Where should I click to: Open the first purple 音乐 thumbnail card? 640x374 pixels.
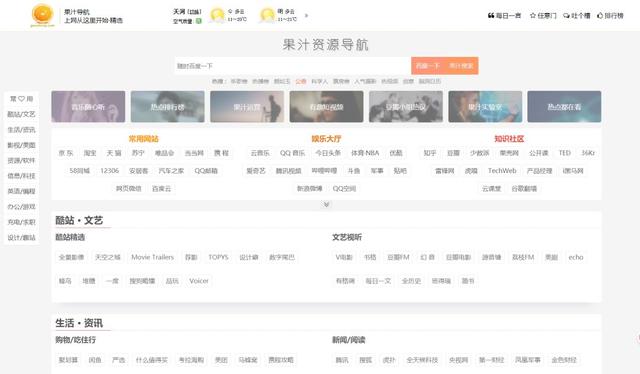click(88, 107)
